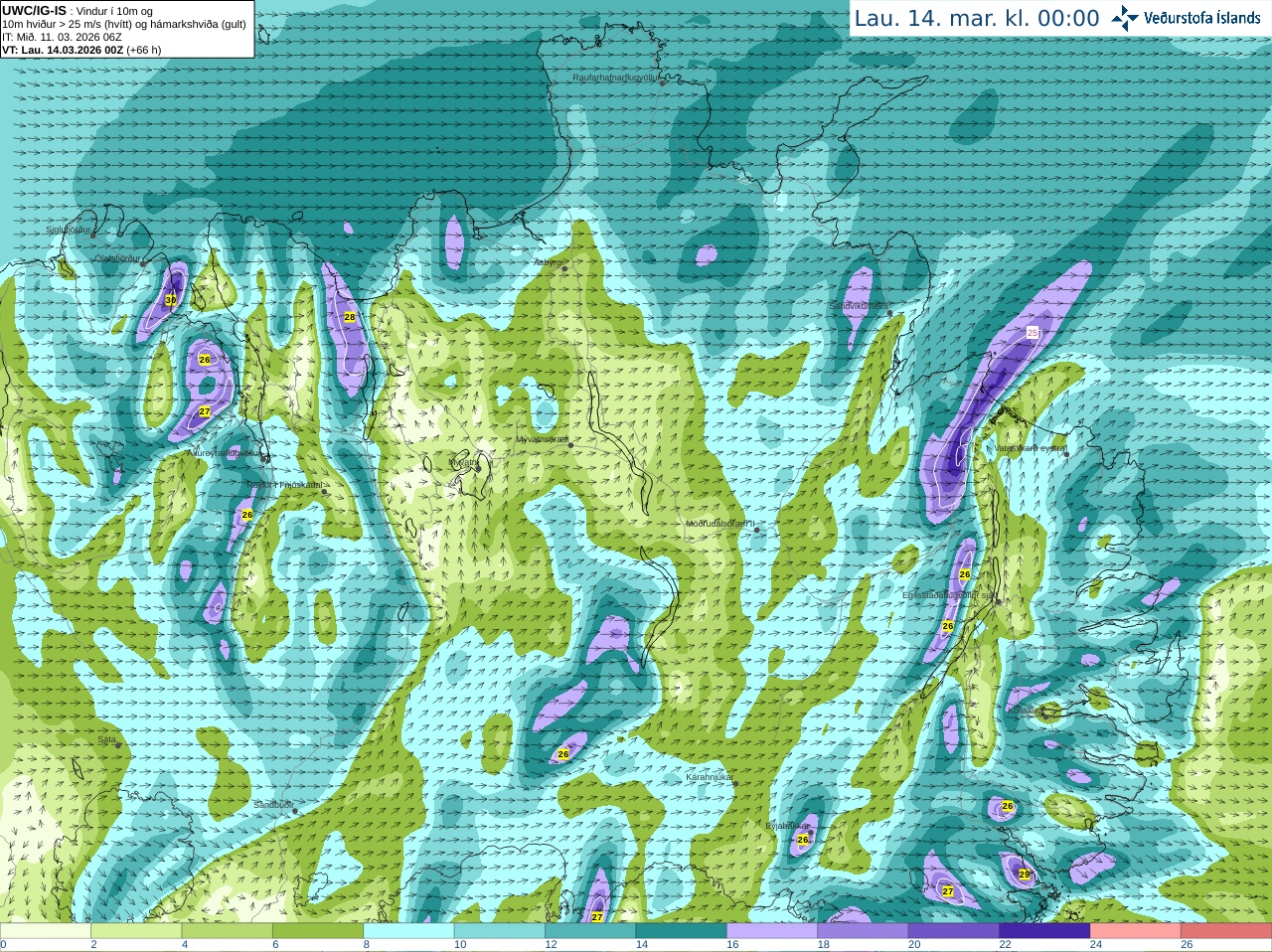Choose the Mývatnsöræfi station label
The width and height of the screenshot is (1272, 952).
(x=543, y=439)
